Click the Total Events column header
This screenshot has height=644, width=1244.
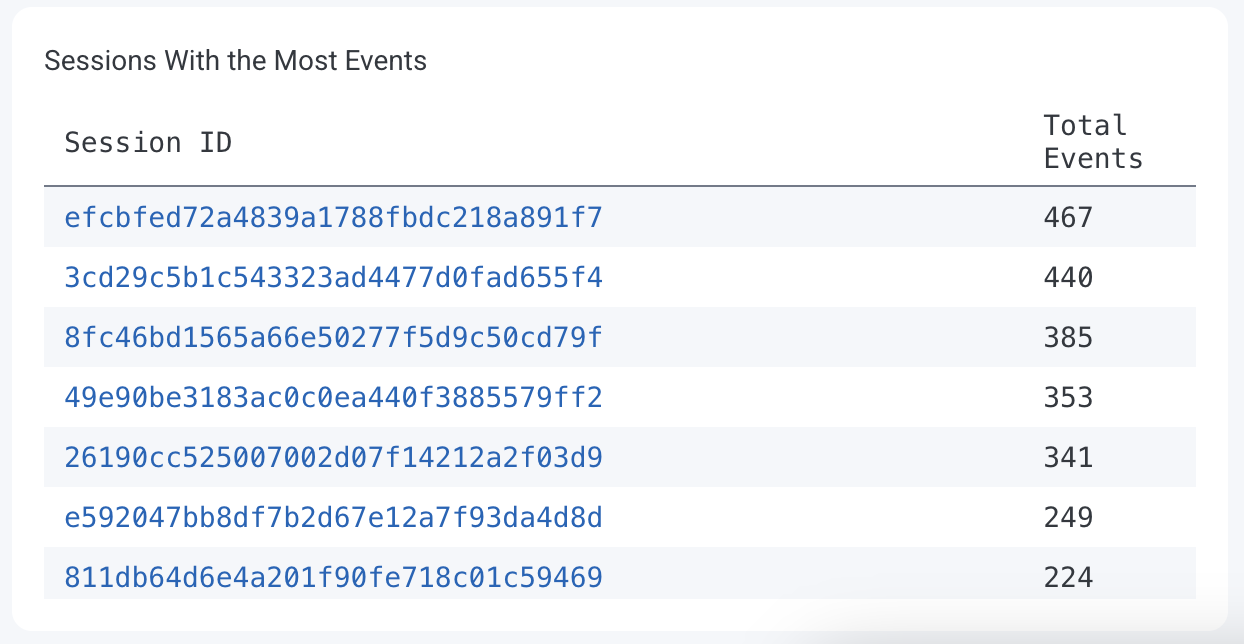[x=1092, y=141]
